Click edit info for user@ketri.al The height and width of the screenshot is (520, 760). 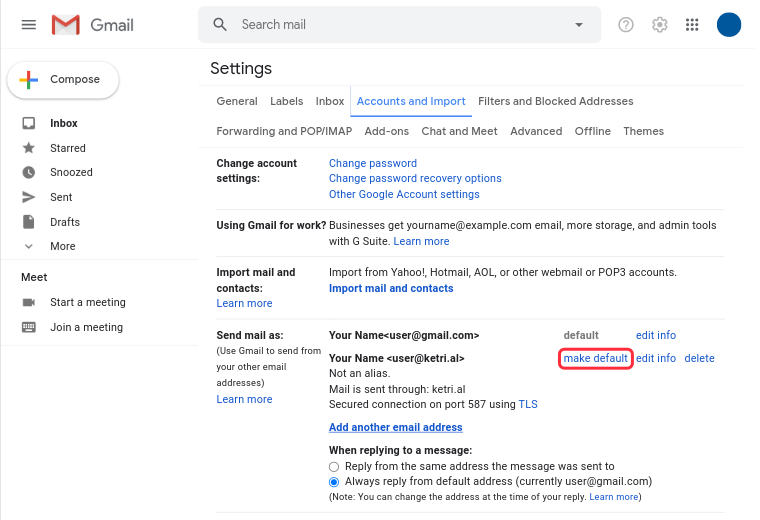tap(656, 359)
